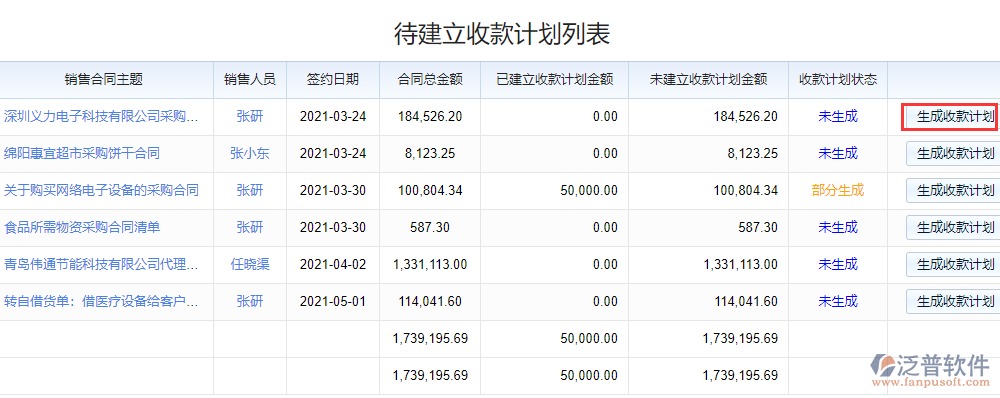1000x398 pixels.
Task: Click salesperson 任晓渠
Action: [x=249, y=265]
